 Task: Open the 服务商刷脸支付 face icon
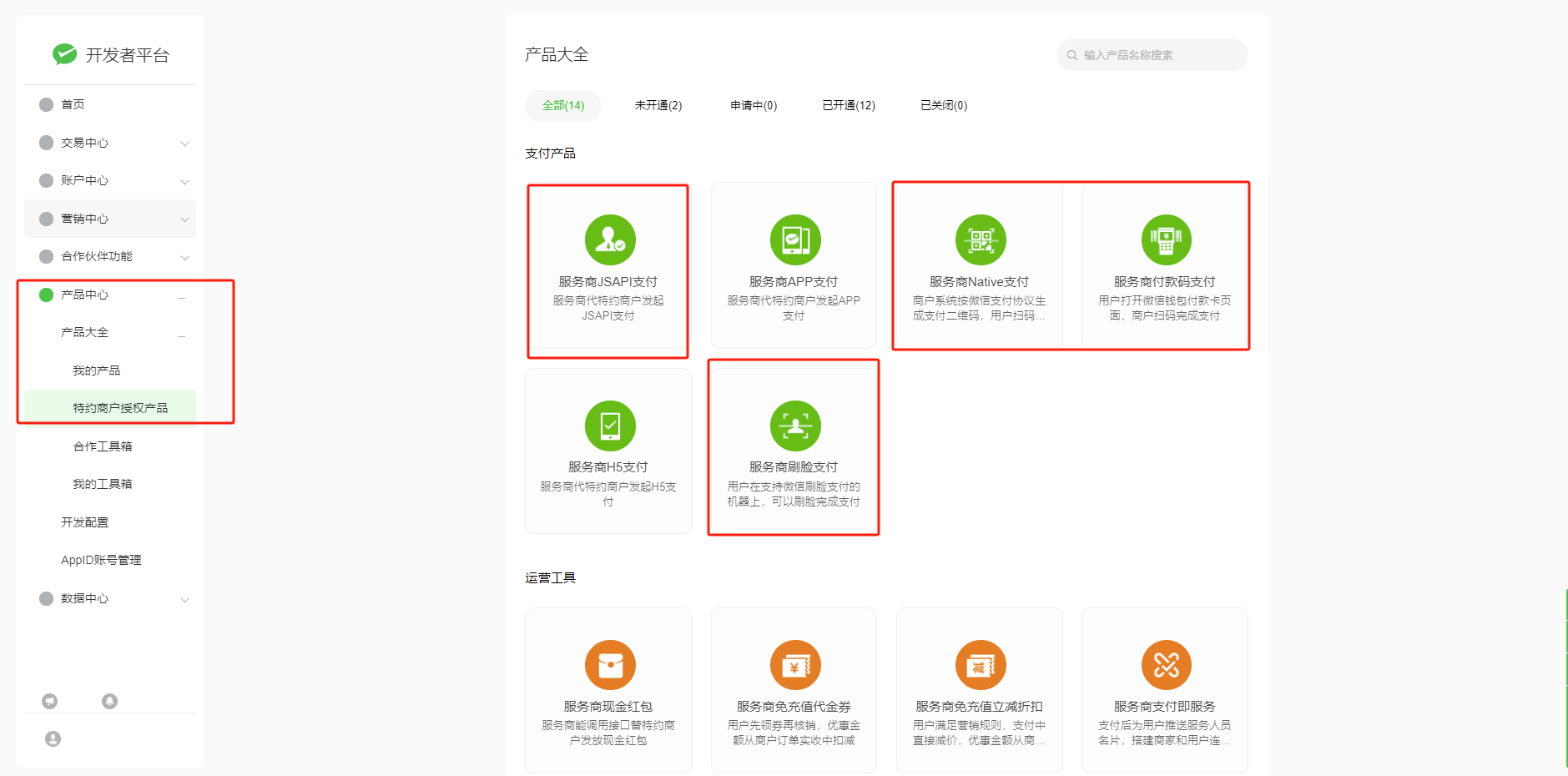click(795, 426)
